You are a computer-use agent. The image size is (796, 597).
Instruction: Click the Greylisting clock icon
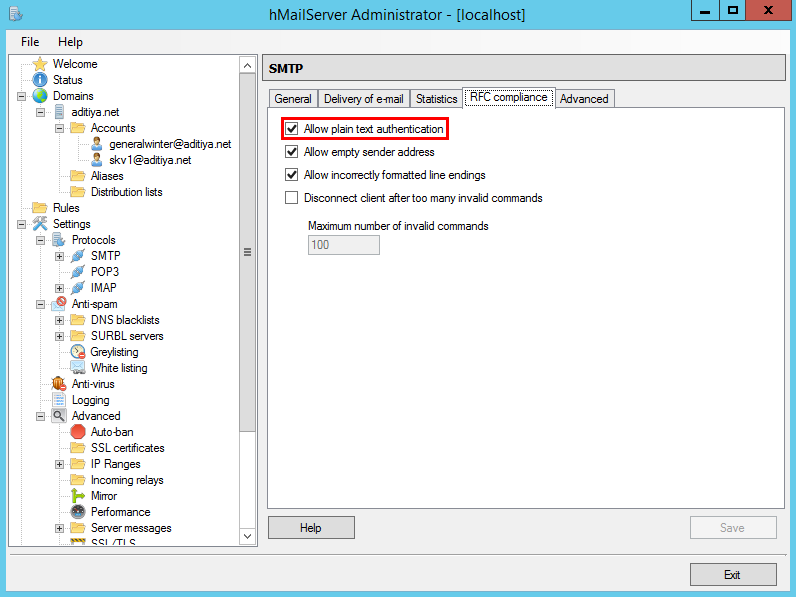(x=78, y=352)
